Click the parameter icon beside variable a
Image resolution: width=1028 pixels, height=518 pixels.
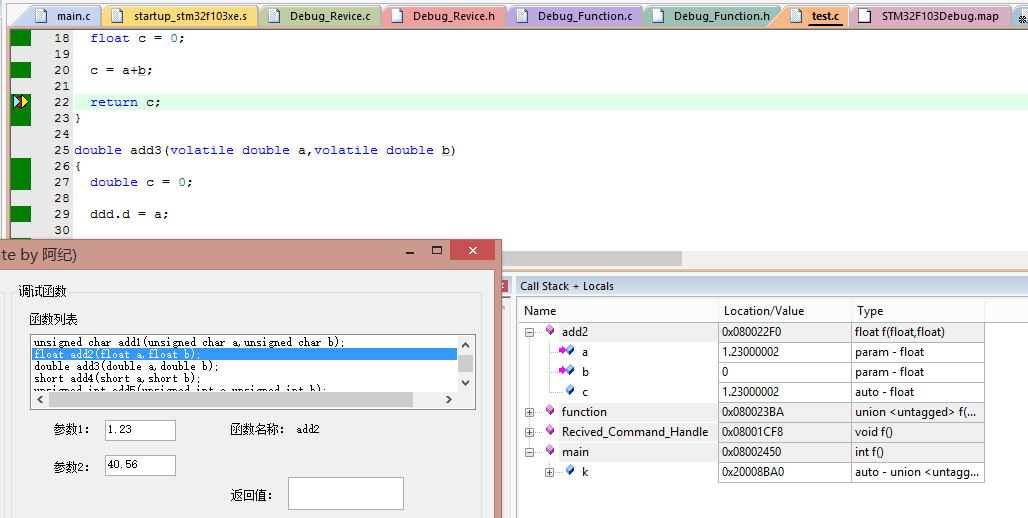coord(566,351)
